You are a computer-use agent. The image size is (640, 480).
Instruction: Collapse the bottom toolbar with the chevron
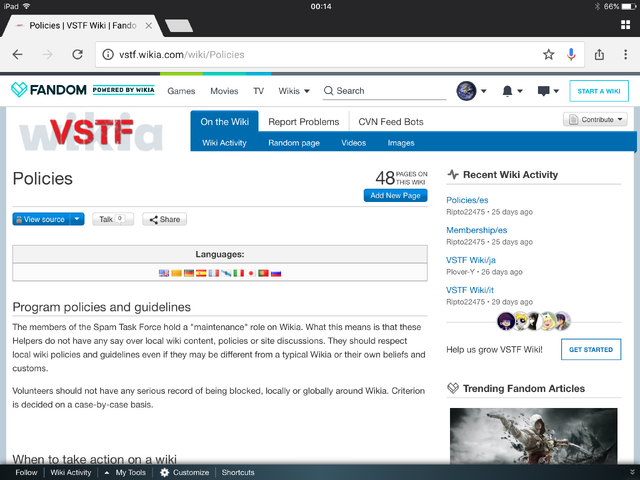coord(632,472)
